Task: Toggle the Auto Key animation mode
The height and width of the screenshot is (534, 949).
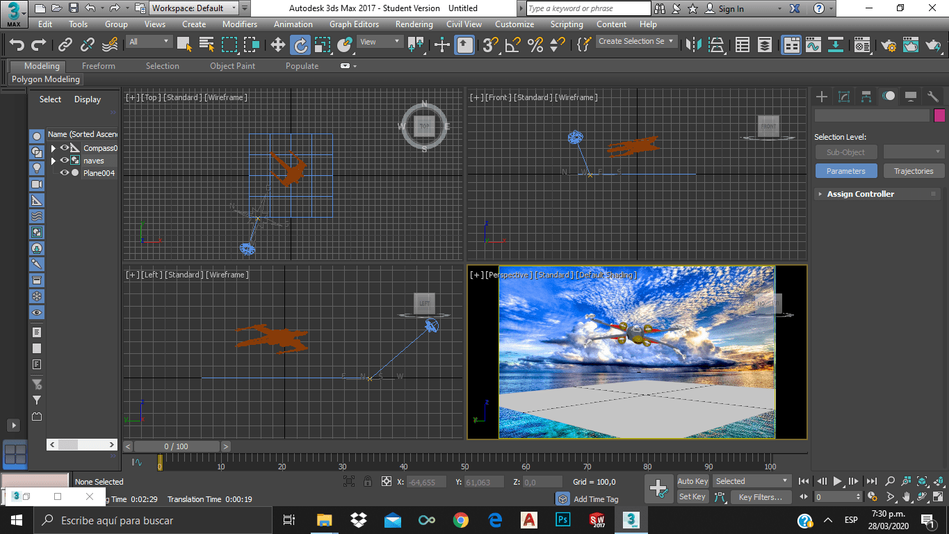Action: point(692,481)
